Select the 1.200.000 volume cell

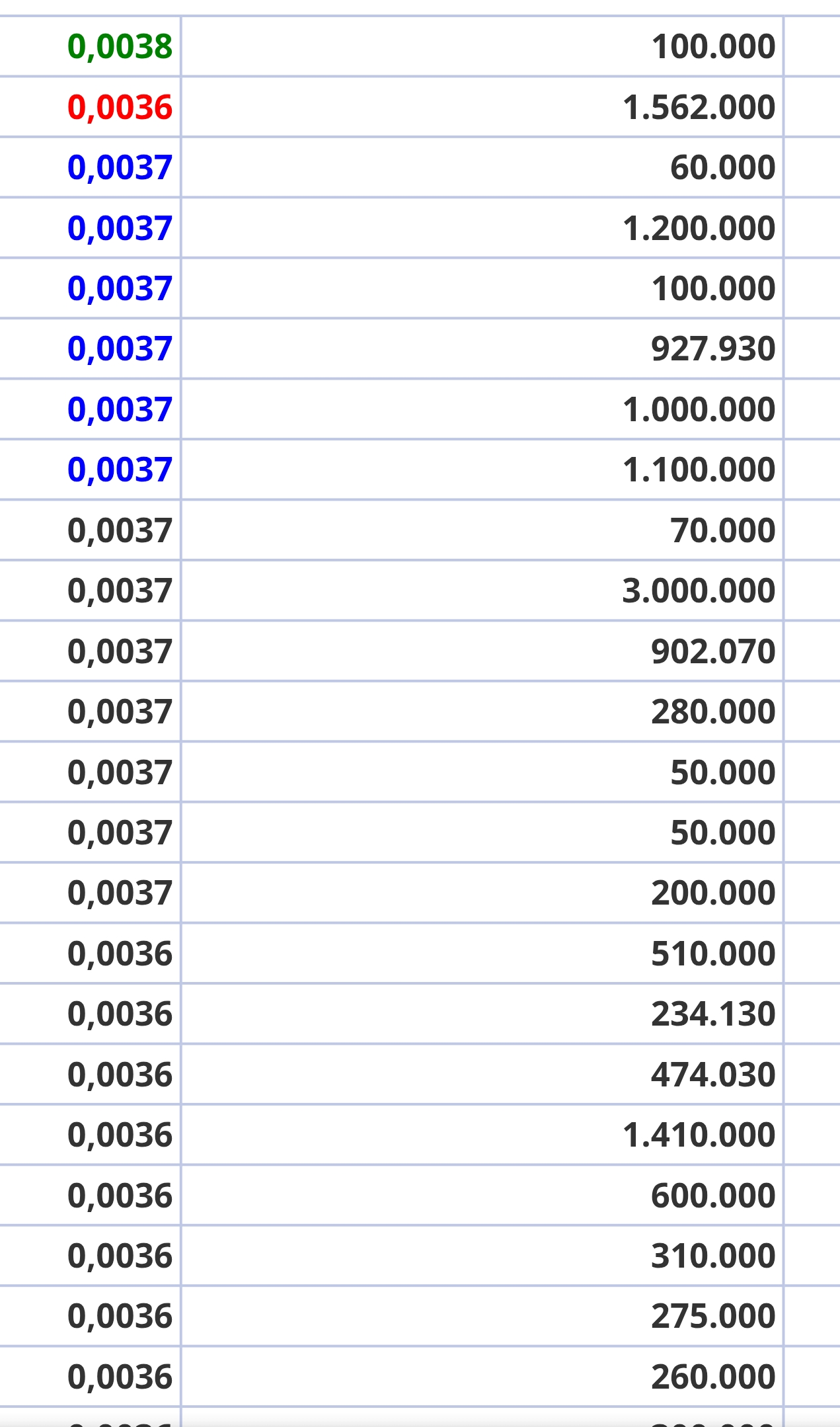482,228
